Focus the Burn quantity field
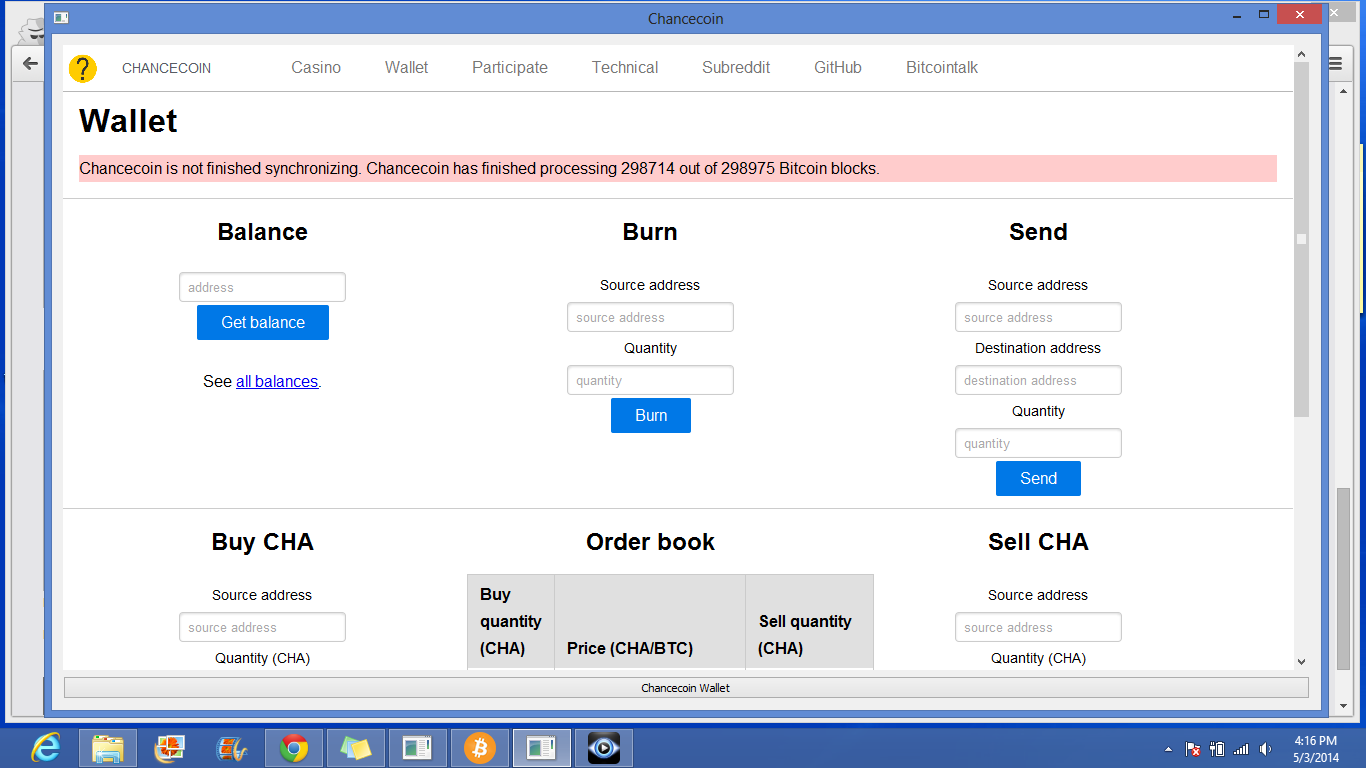Image resolution: width=1366 pixels, height=768 pixels. 650,380
